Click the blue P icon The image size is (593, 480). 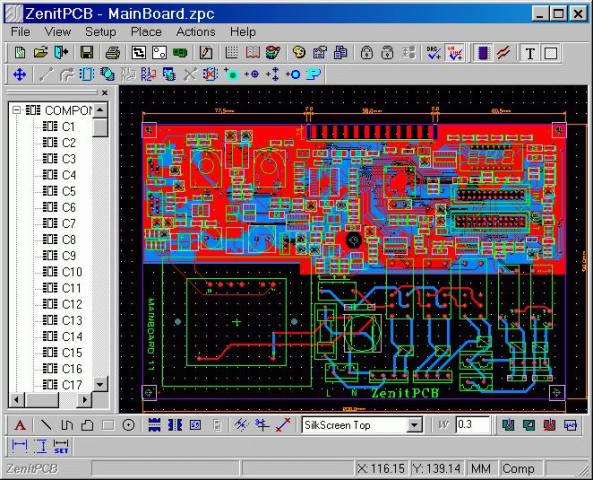click(314, 74)
